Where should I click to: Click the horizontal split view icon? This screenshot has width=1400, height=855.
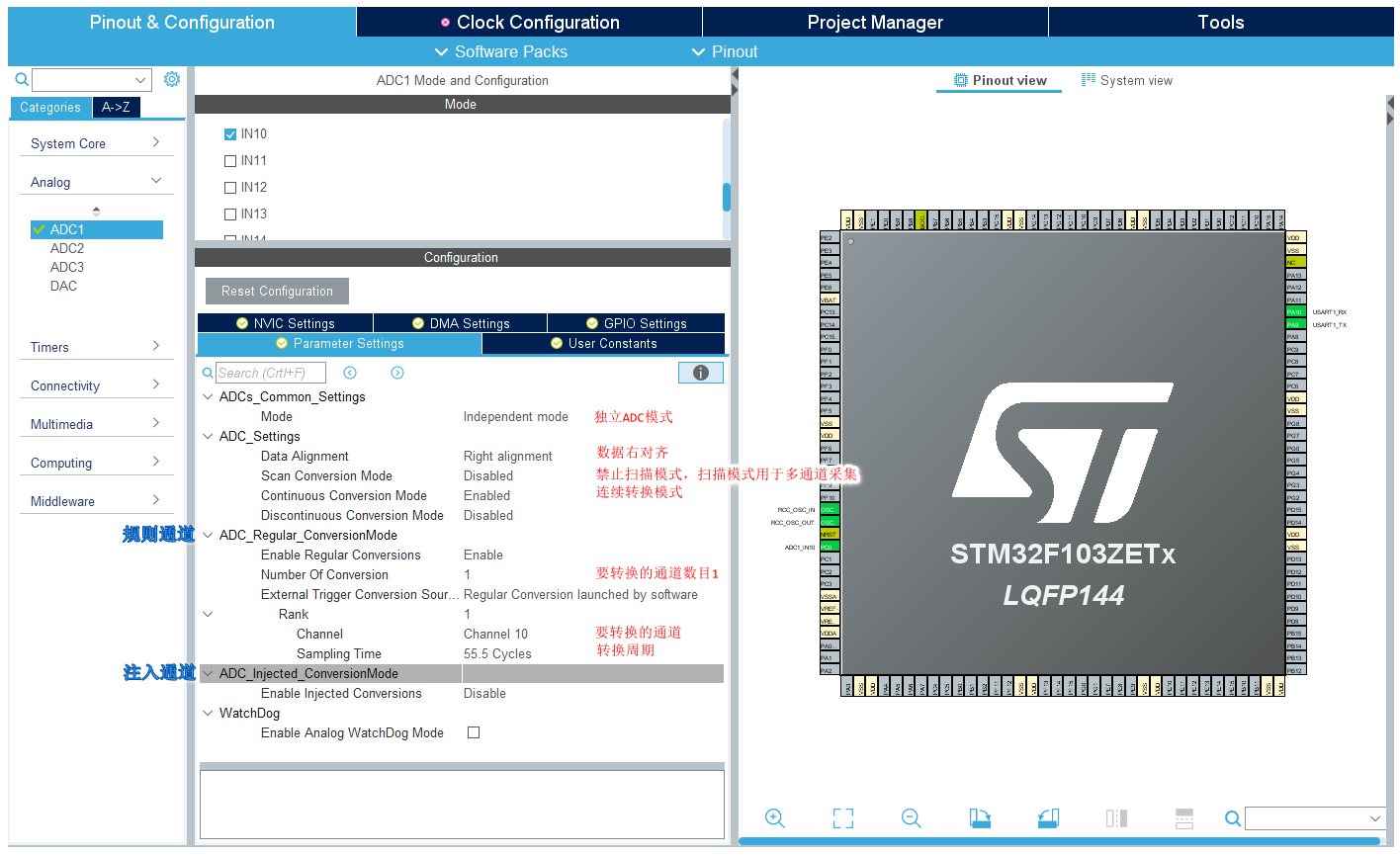tap(1184, 818)
